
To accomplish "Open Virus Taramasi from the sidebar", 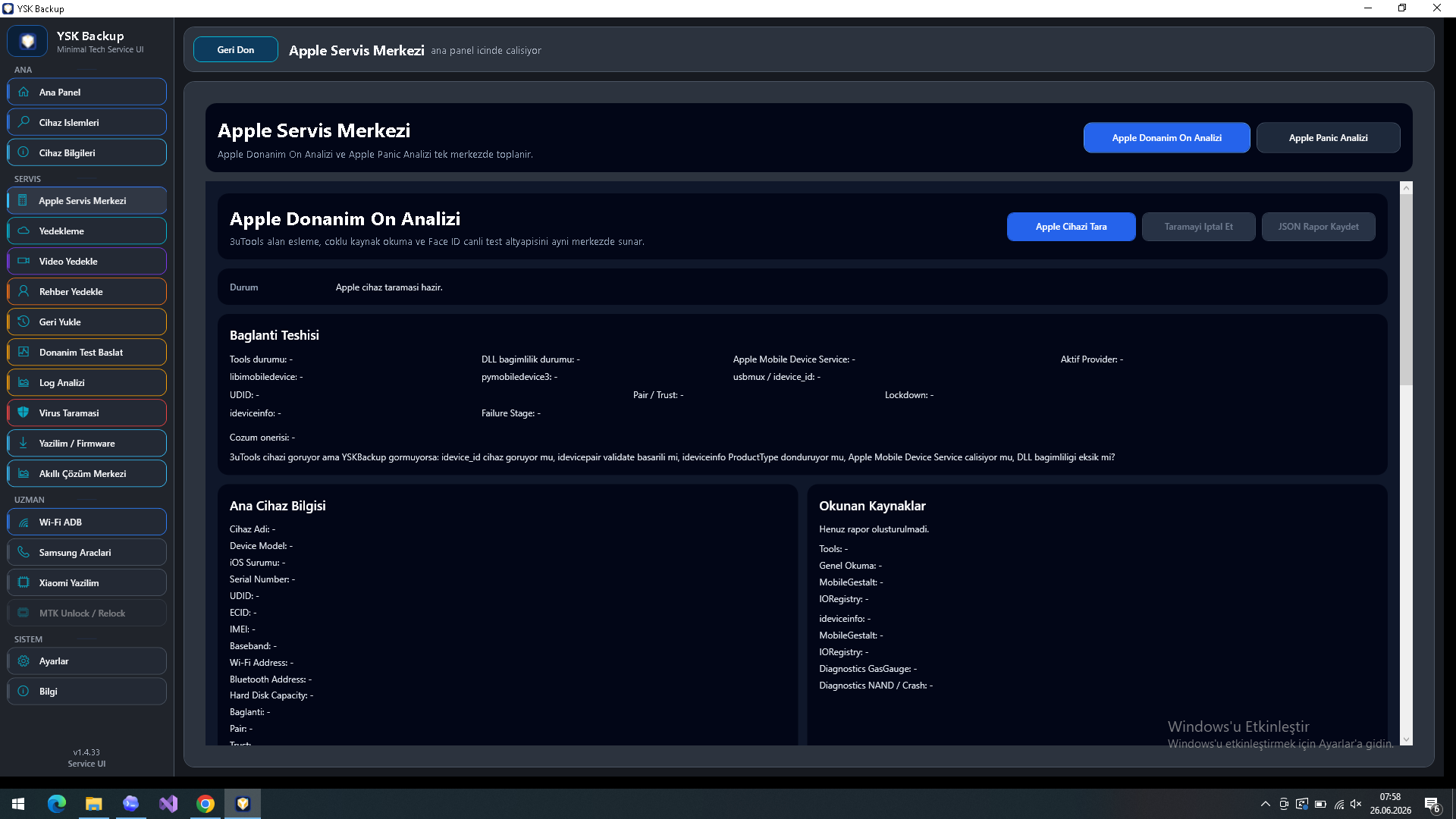I will point(87,413).
